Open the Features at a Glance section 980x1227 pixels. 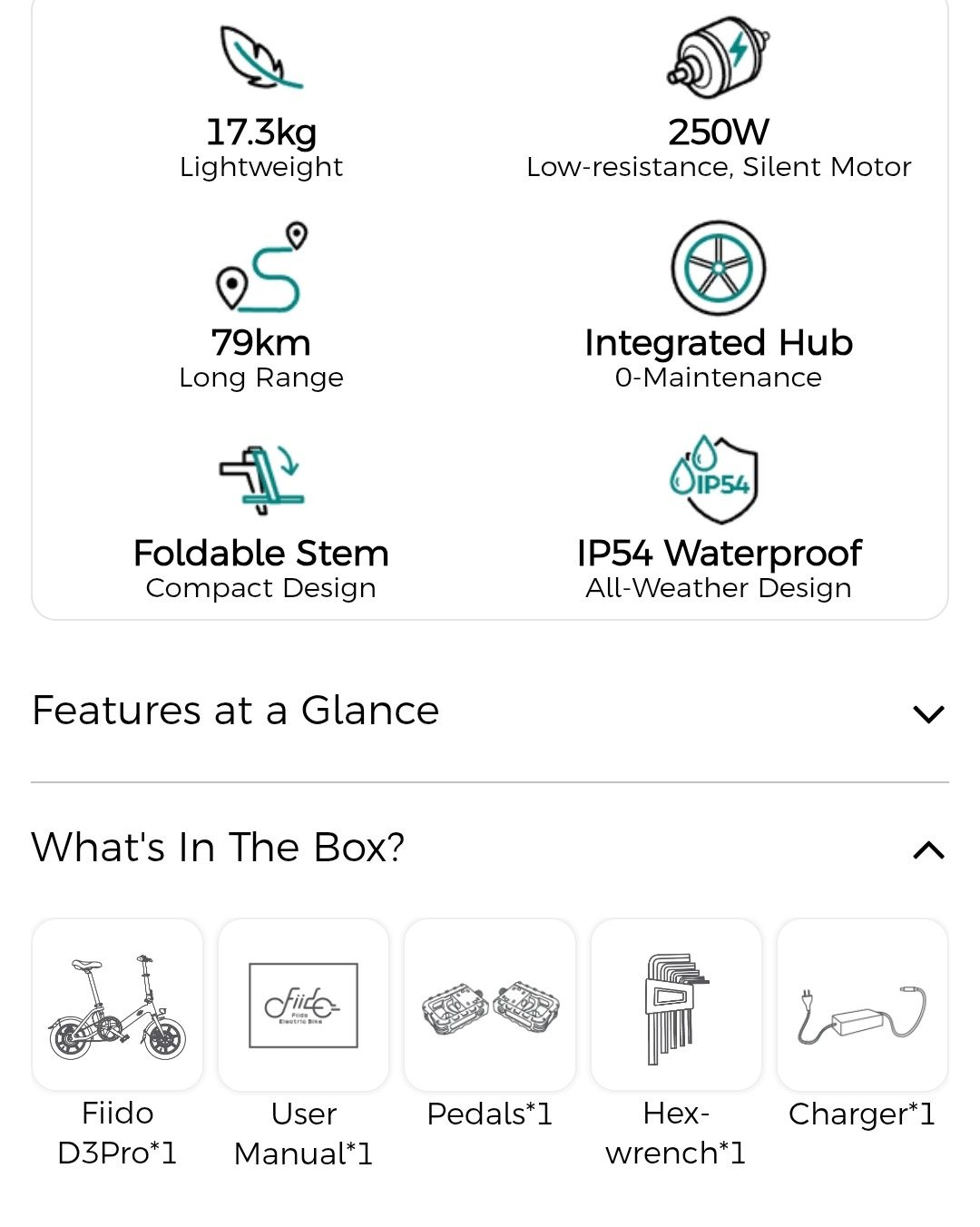click(x=490, y=711)
